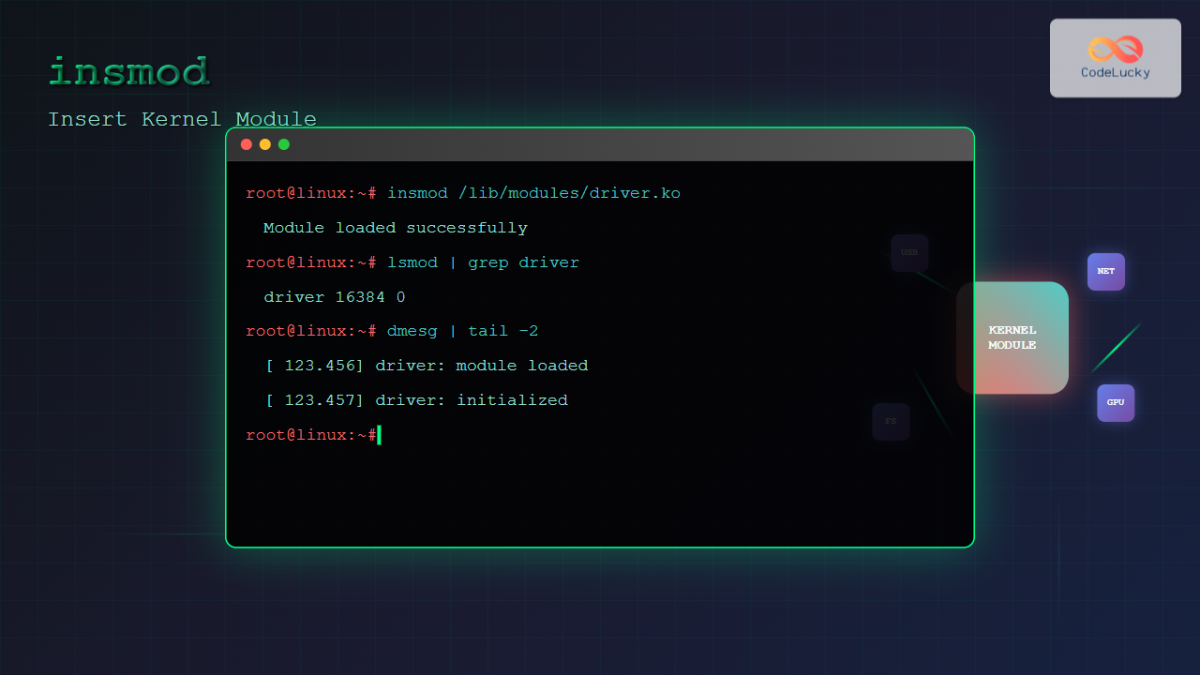1200x675 pixels.
Task: Click the insmod /lib/modules/driver.ko command
Action: click(533, 193)
